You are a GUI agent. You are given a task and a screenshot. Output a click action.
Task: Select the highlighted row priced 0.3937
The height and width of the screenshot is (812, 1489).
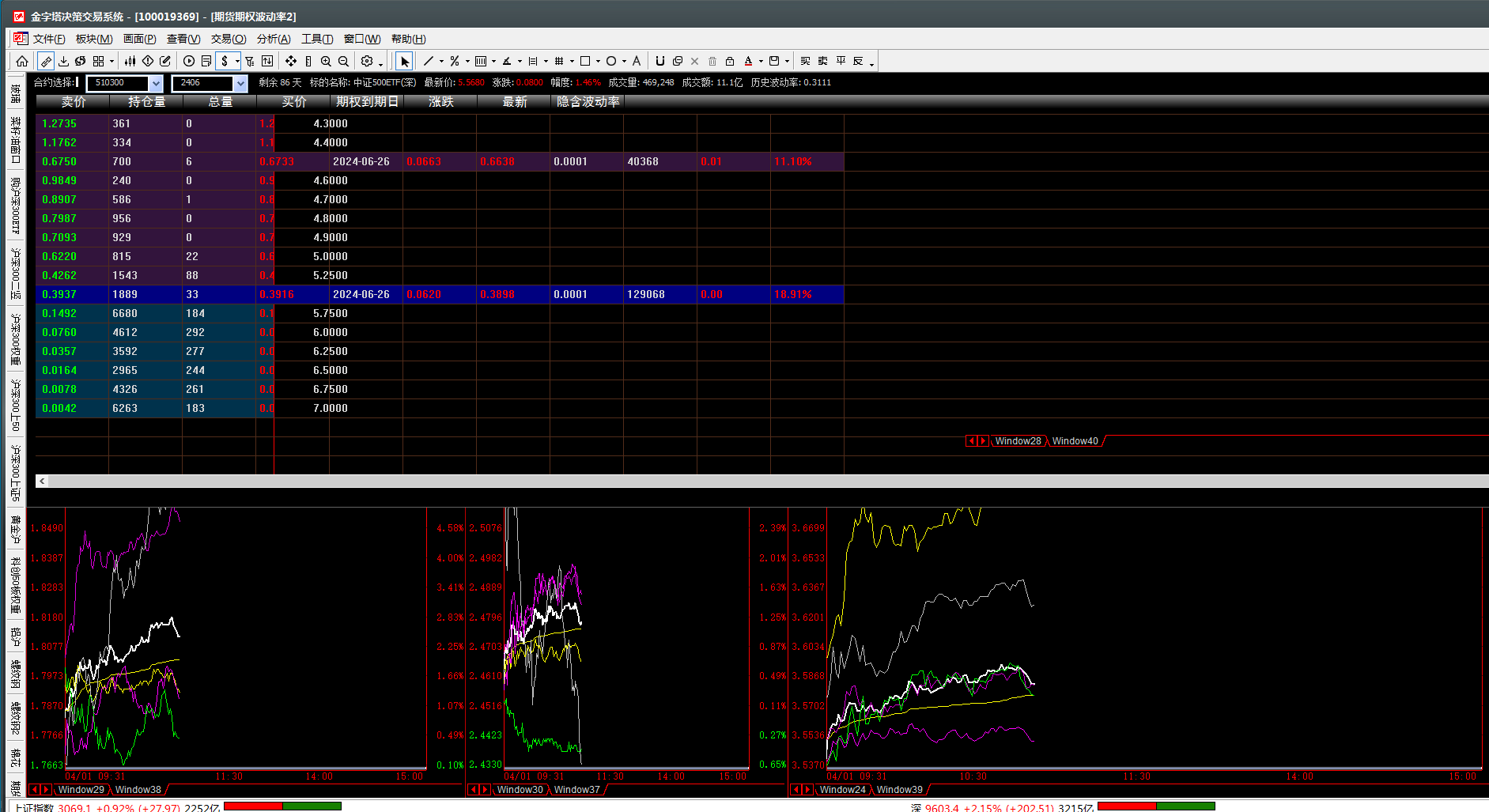click(440, 294)
